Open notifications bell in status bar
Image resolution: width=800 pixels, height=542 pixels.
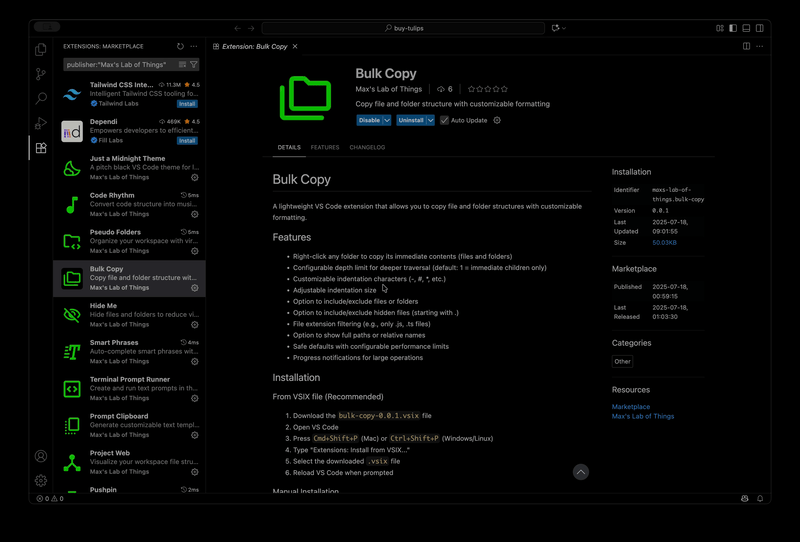[x=760, y=499]
